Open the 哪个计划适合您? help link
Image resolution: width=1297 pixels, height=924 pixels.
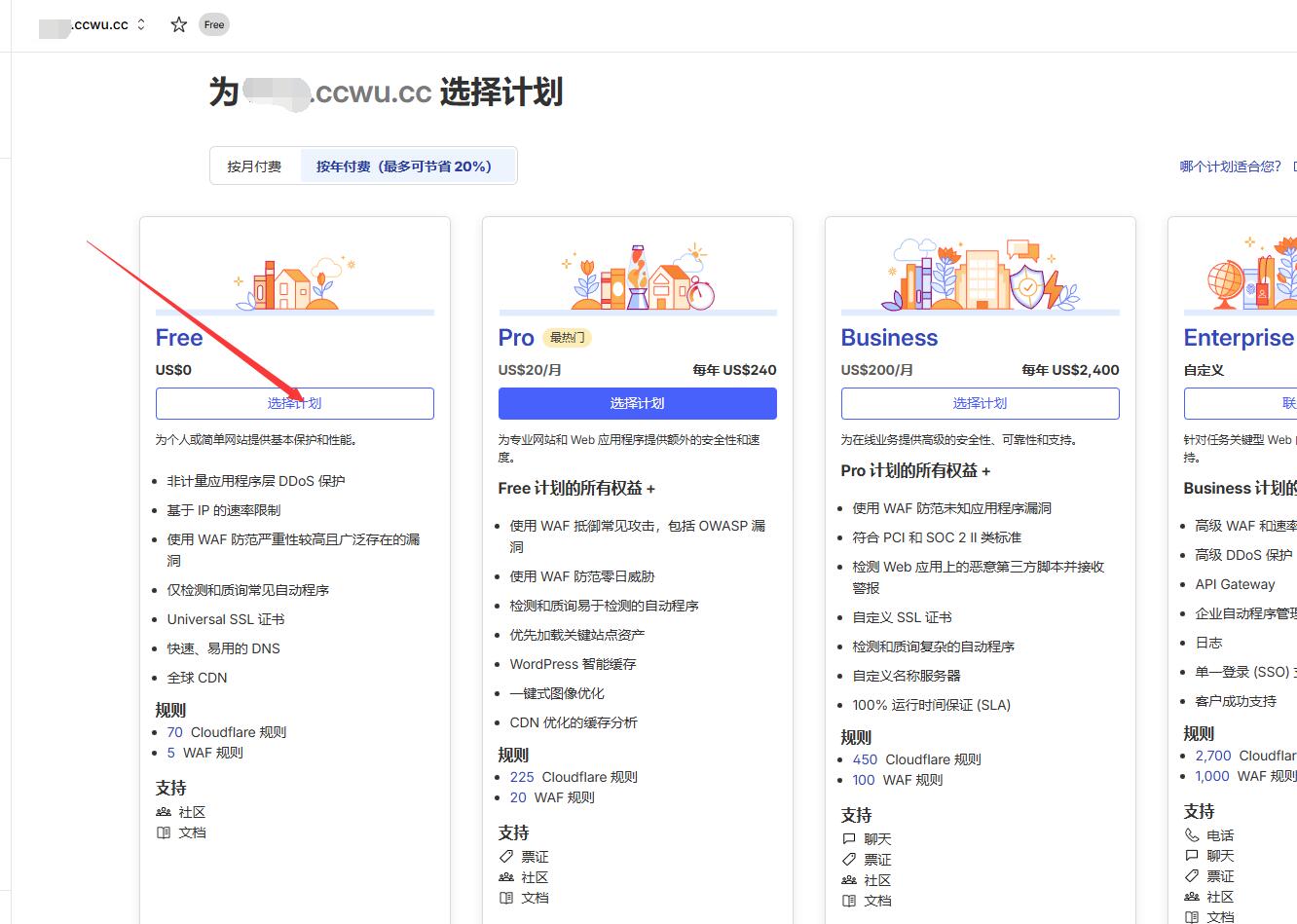click(1231, 166)
